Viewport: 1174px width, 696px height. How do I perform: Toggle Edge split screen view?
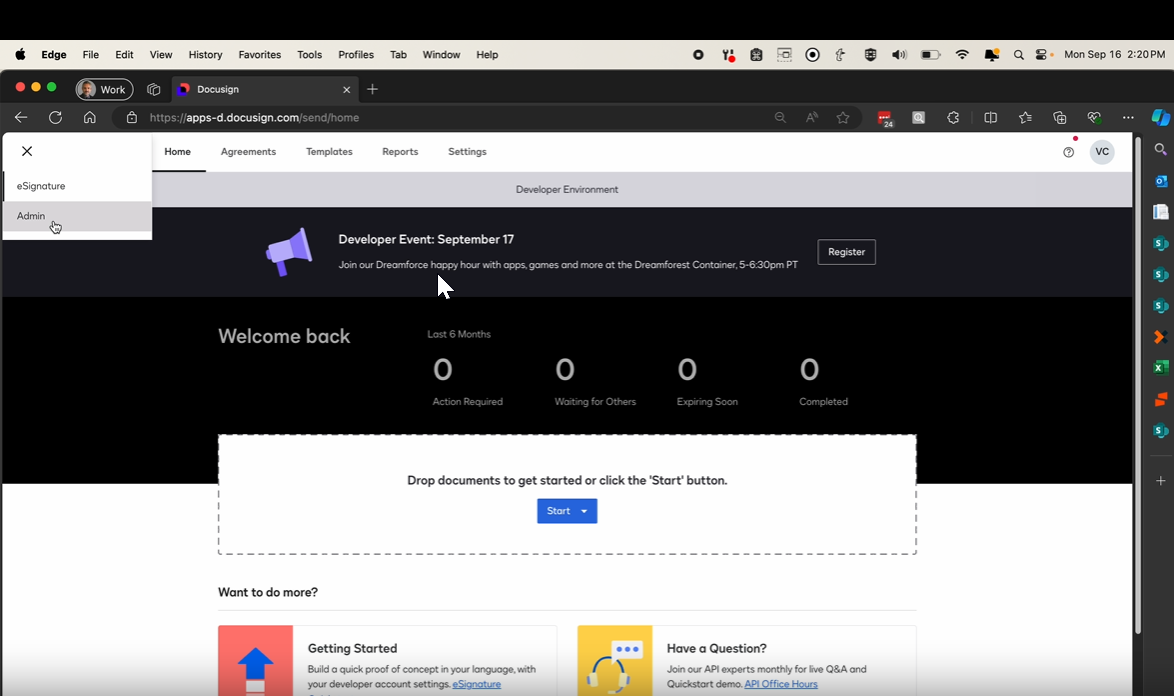point(990,117)
